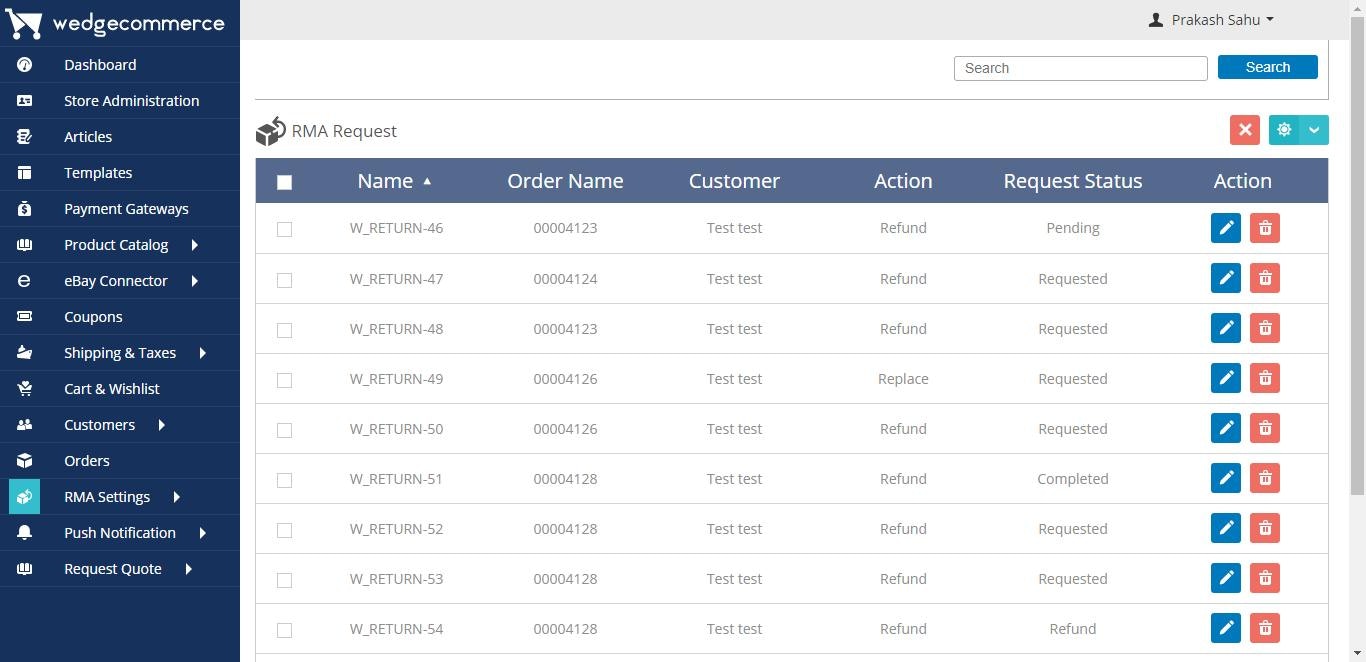Screen dimensions: 1366x662
Task: Expand the eBay Connector submenu arrow
Action: [x=194, y=281]
